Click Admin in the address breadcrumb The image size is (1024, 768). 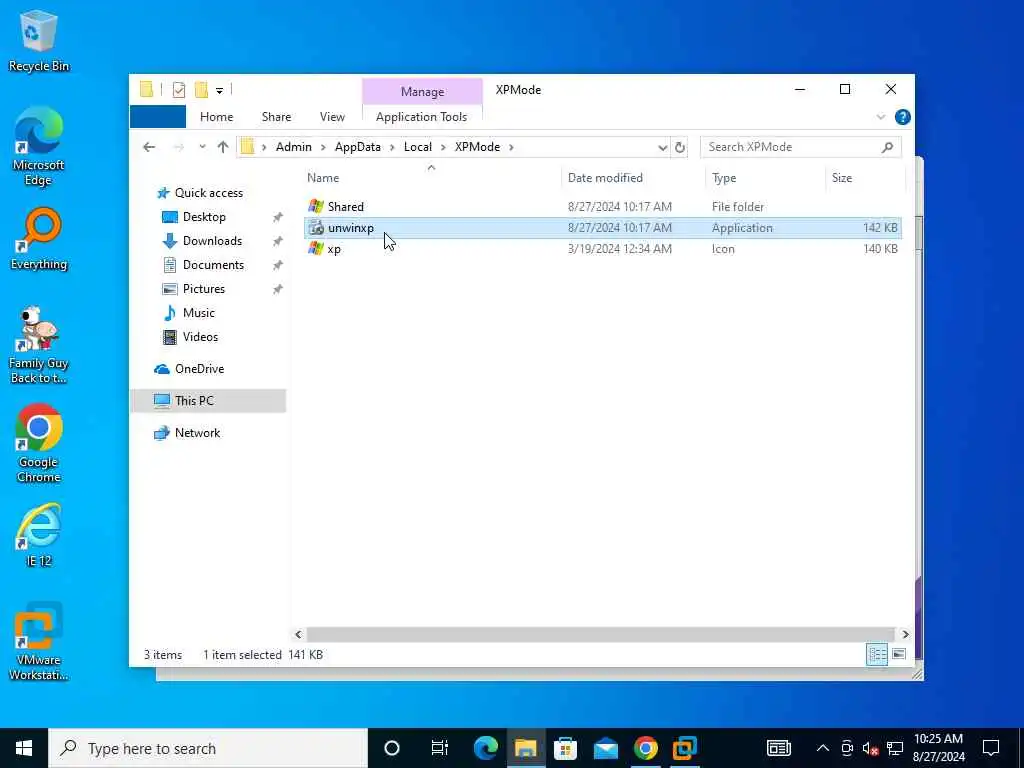click(293, 147)
